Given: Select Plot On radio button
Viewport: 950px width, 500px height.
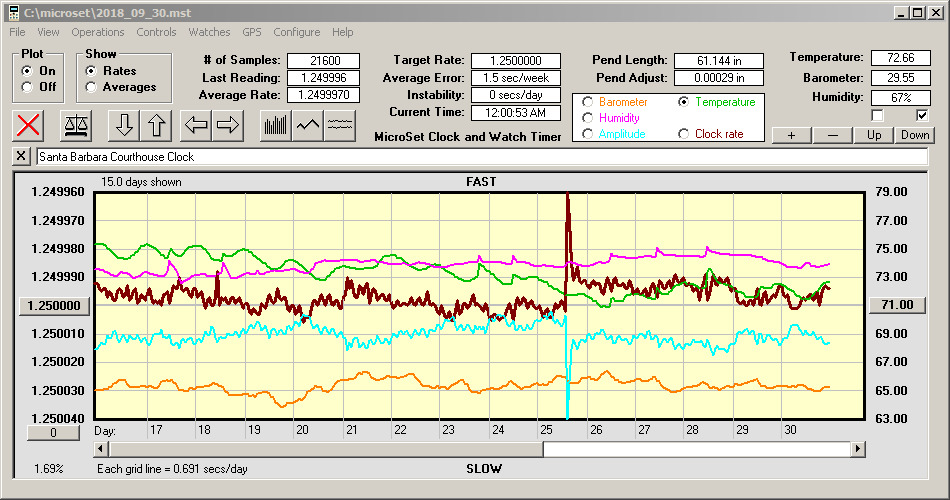Looking at the screenshot, I should pos(27,71).
